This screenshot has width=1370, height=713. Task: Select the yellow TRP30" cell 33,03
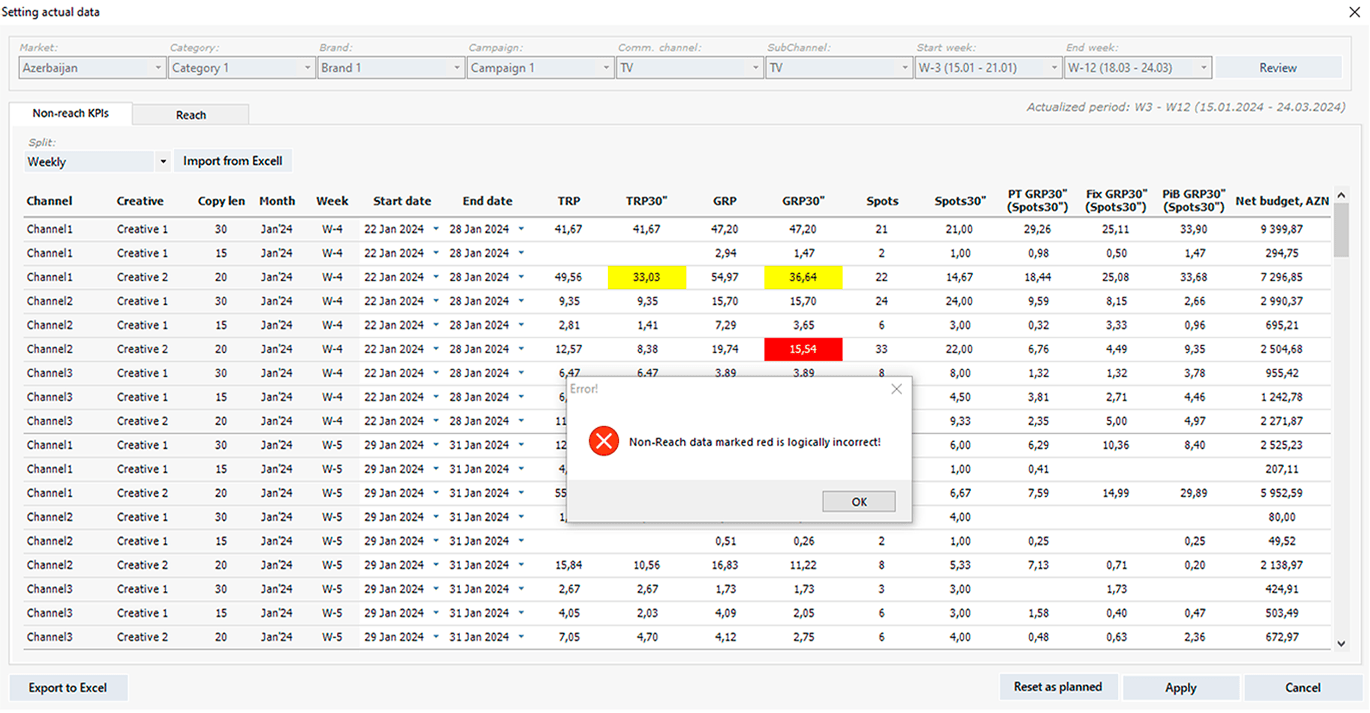647,277
